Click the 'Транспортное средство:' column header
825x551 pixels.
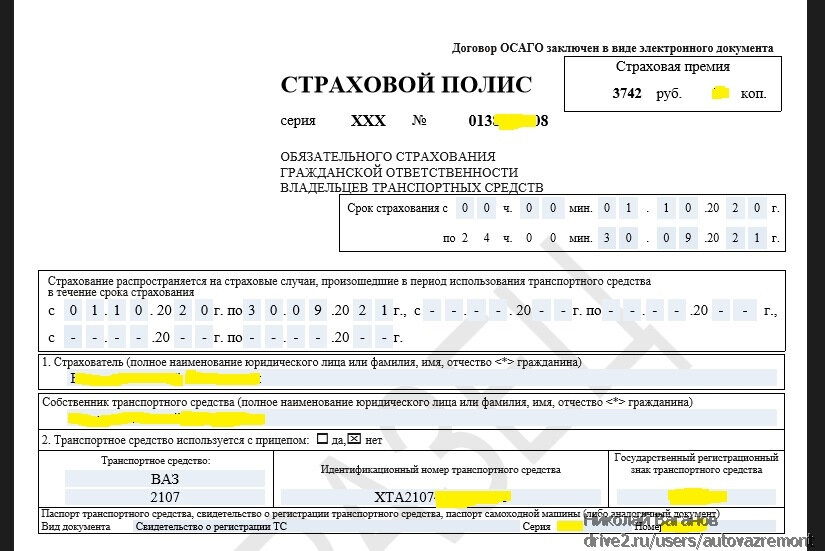point(156,461)
